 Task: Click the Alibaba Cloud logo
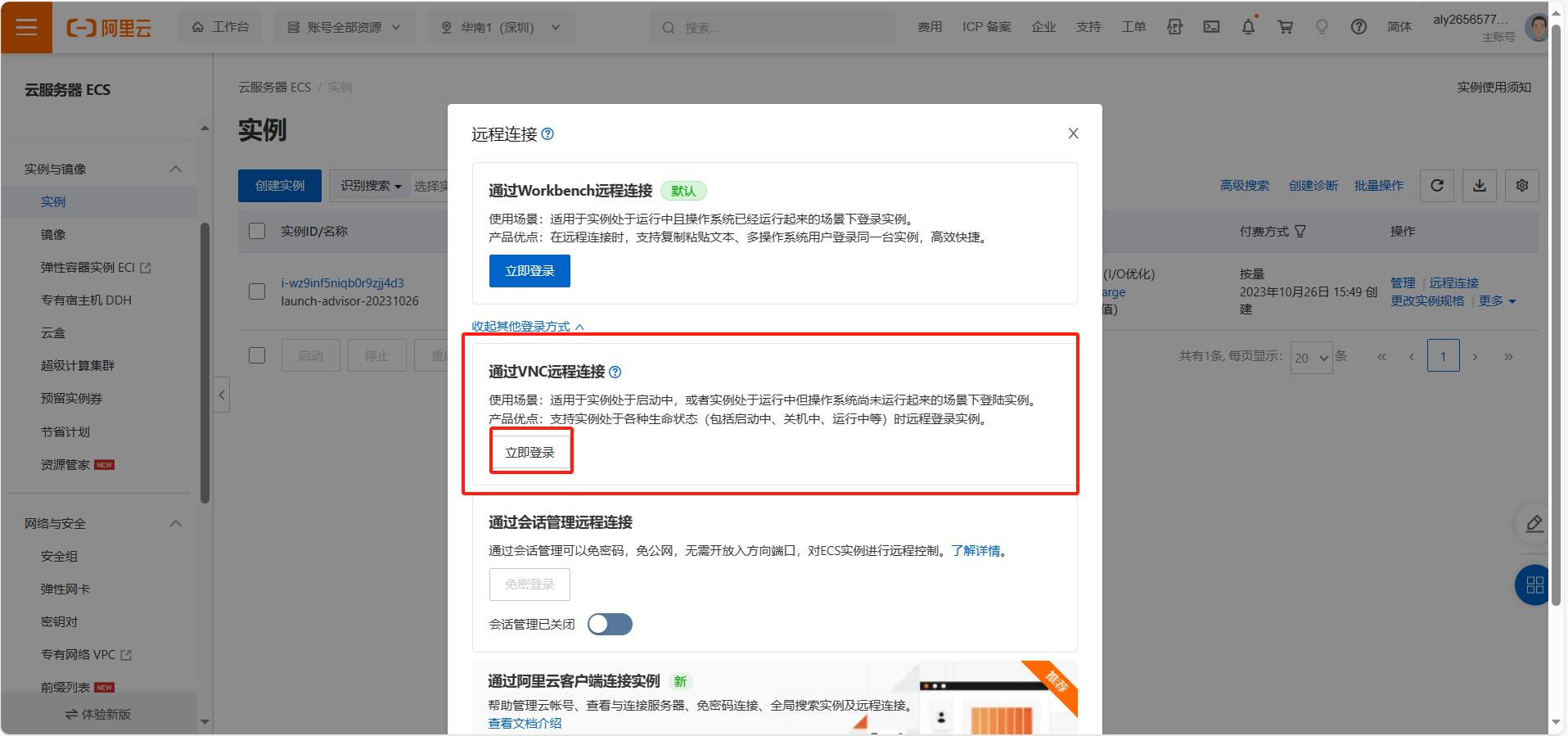pyautogui.click(x=109, y=28)
